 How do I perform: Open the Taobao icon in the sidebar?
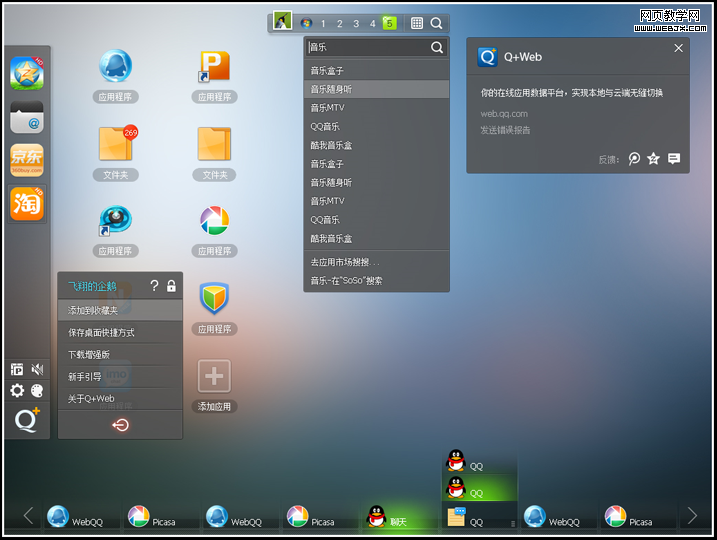(x=27, y=203)
